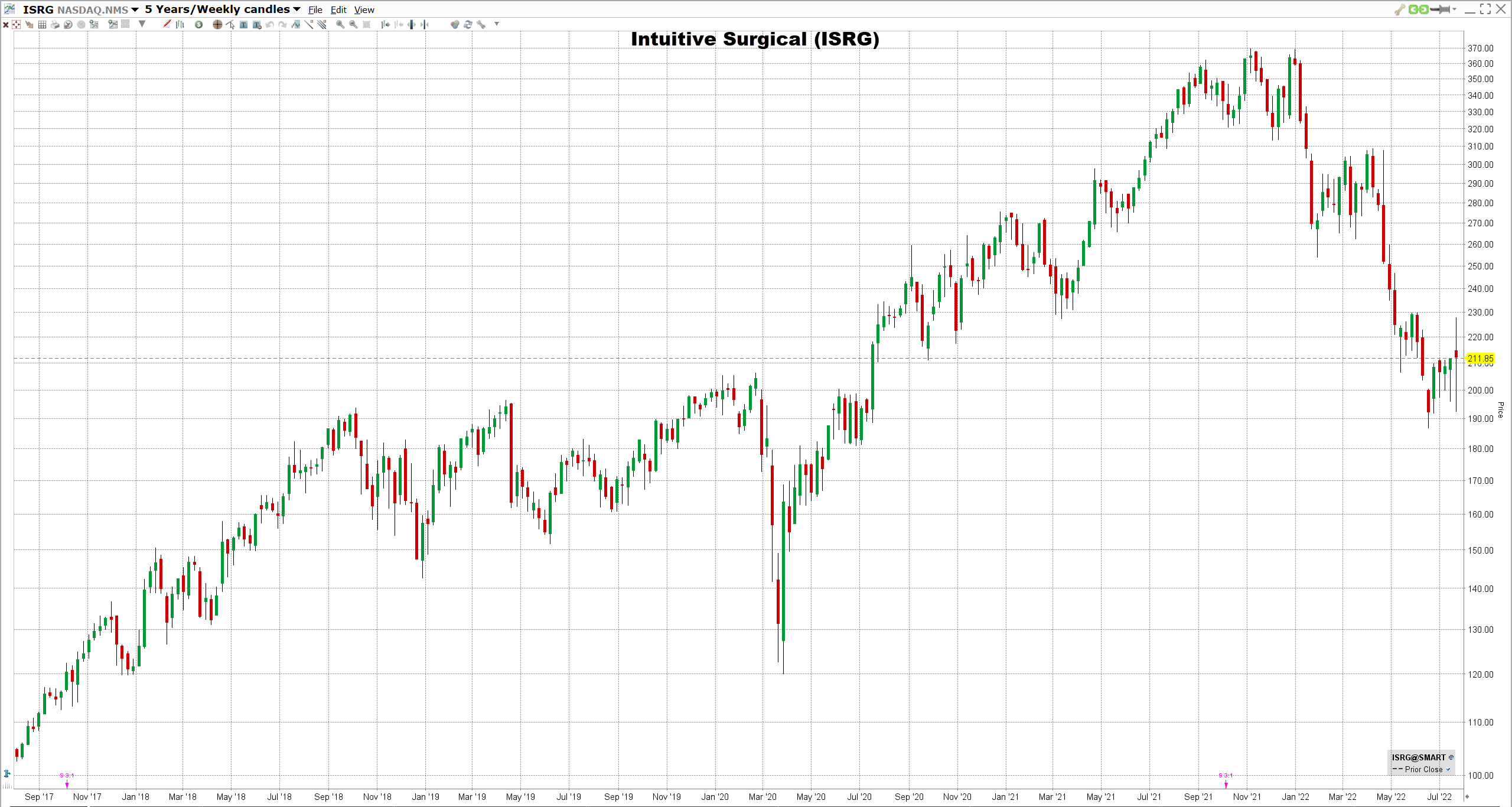
Task: Click the redo arrow icon
Action: coord(282,25)
